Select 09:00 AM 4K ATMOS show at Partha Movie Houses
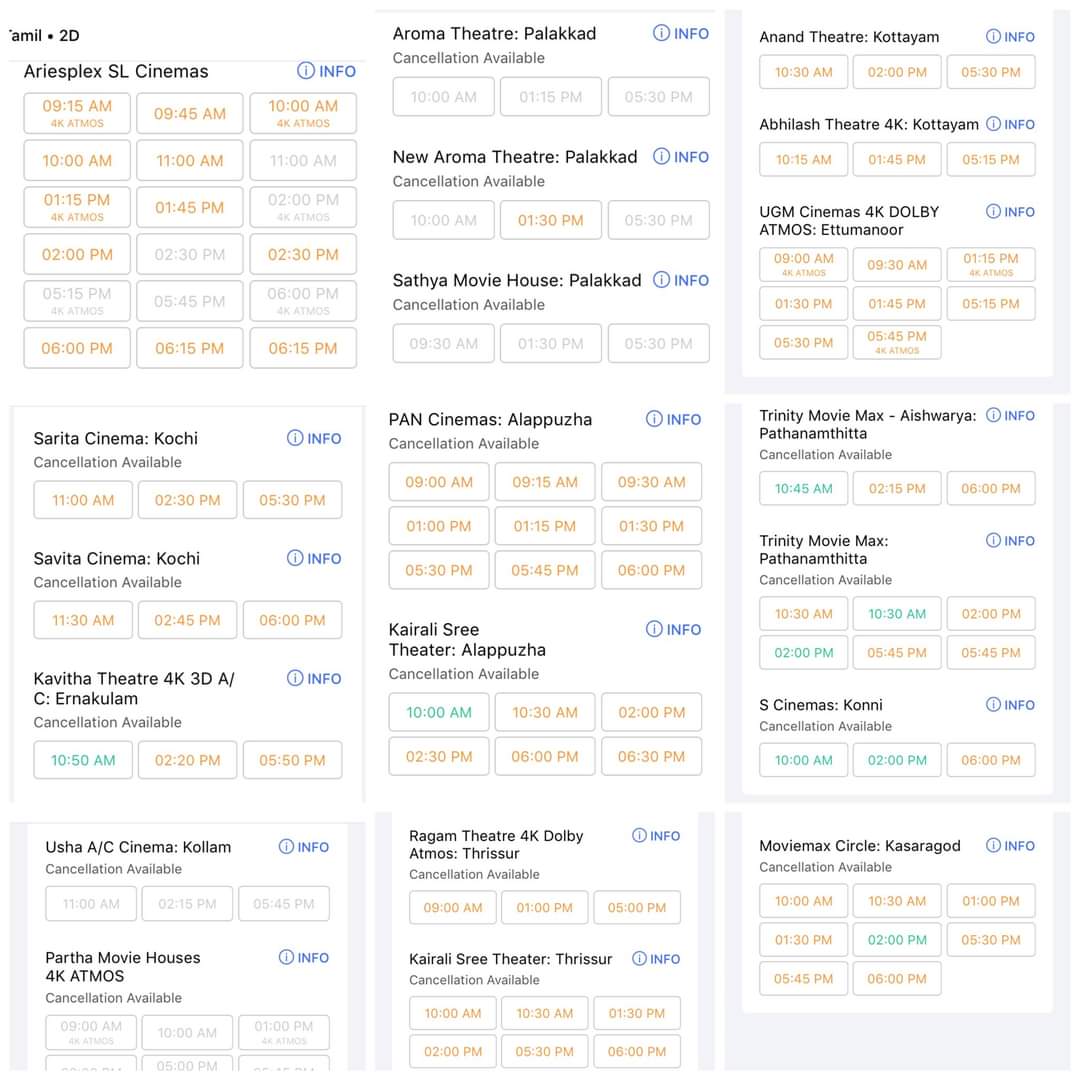1080x1080 pixels. pyautogui.click(x=91, y=1032)
